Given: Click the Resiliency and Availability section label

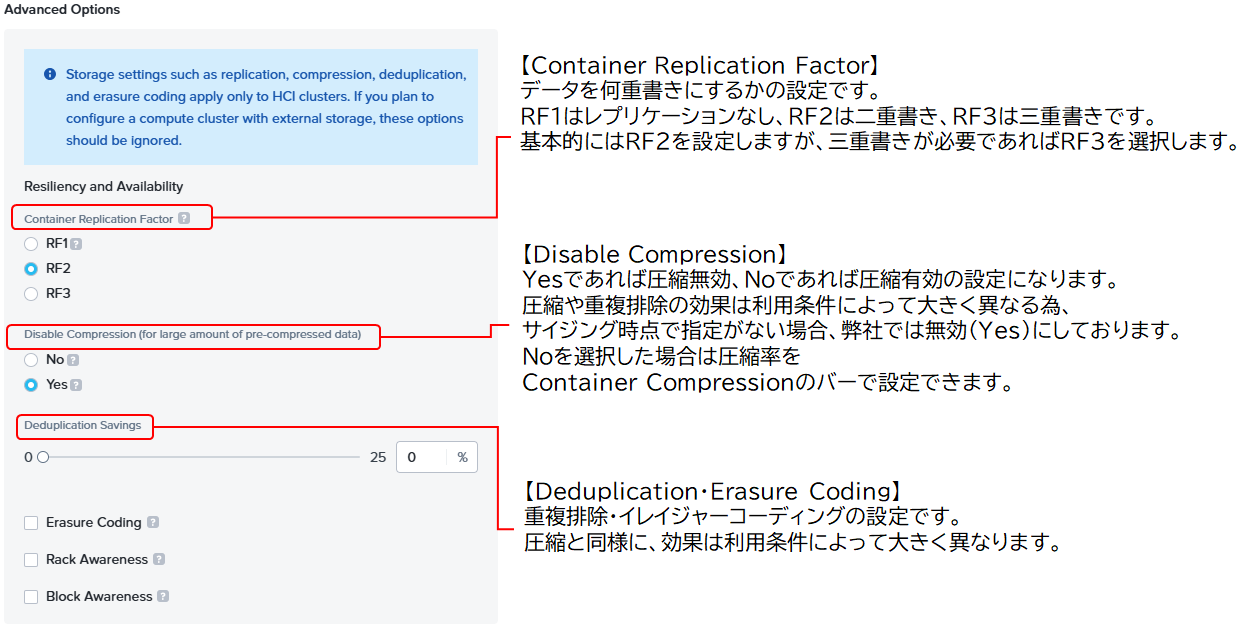Looking at the screenshot, I should pos(103,186).
